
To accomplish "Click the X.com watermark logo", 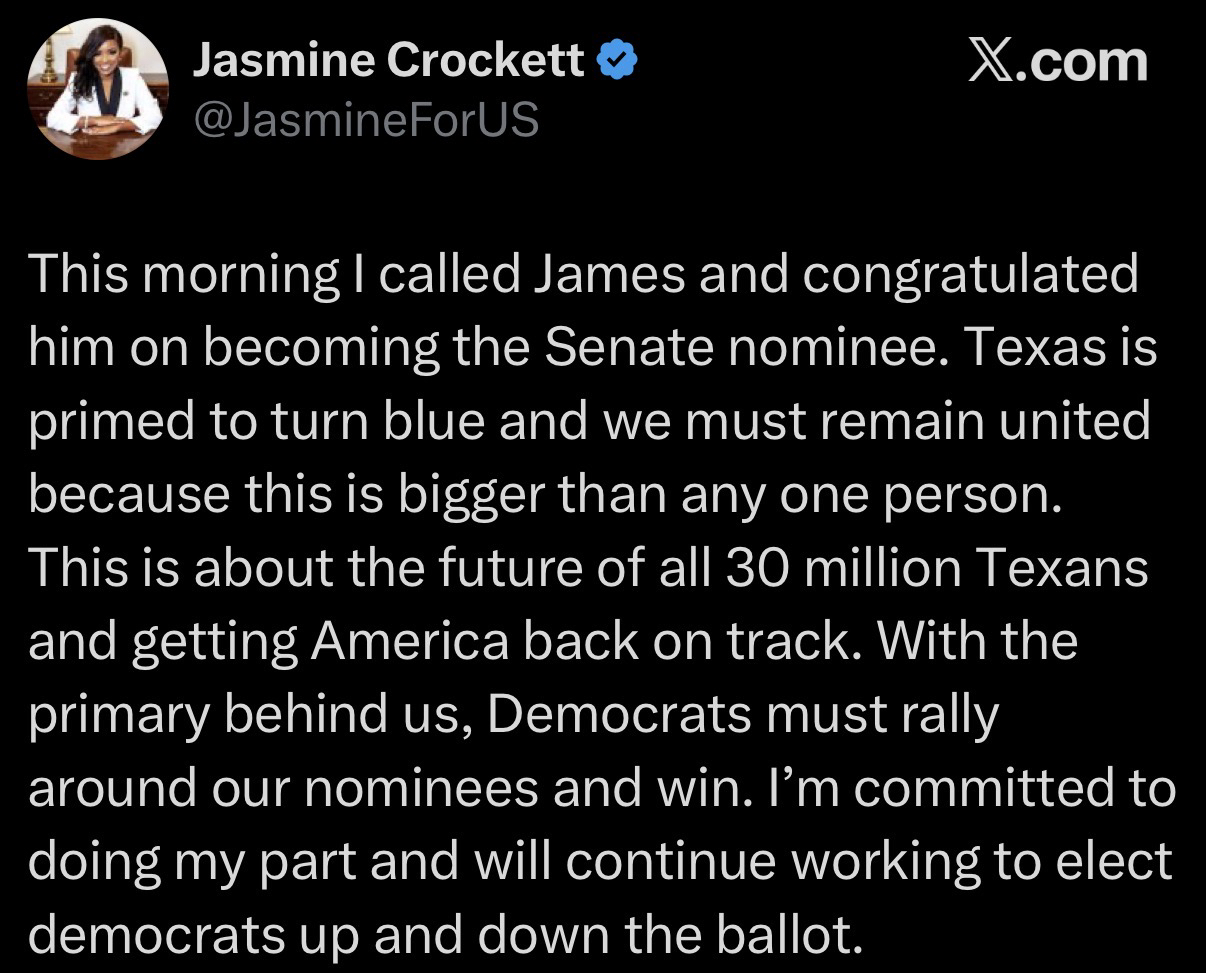I will tap(1058, 62).
